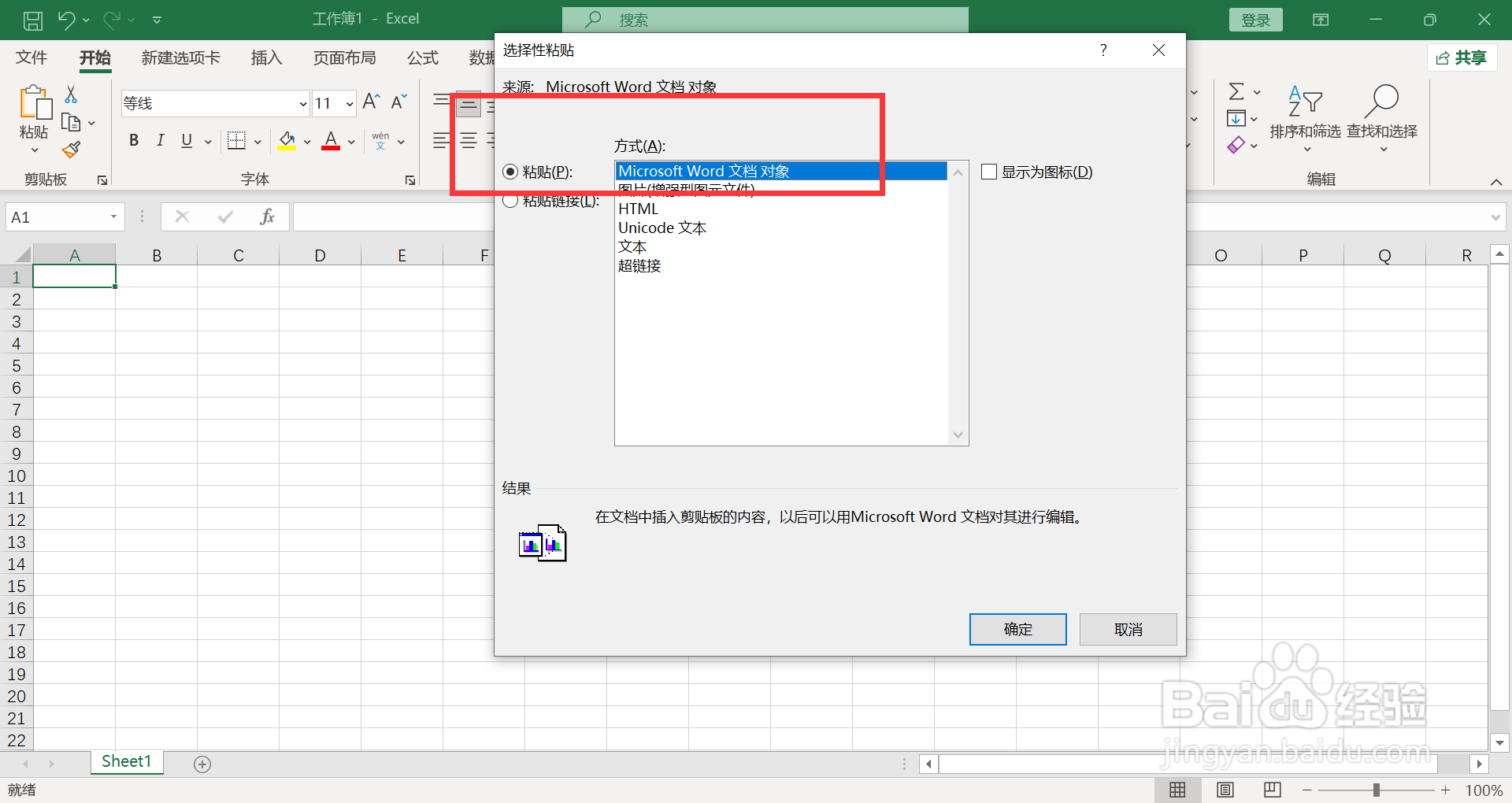Open the font name dropdown 等线
This screenshot has width=1512, height=803.
[x=302, y=103]
